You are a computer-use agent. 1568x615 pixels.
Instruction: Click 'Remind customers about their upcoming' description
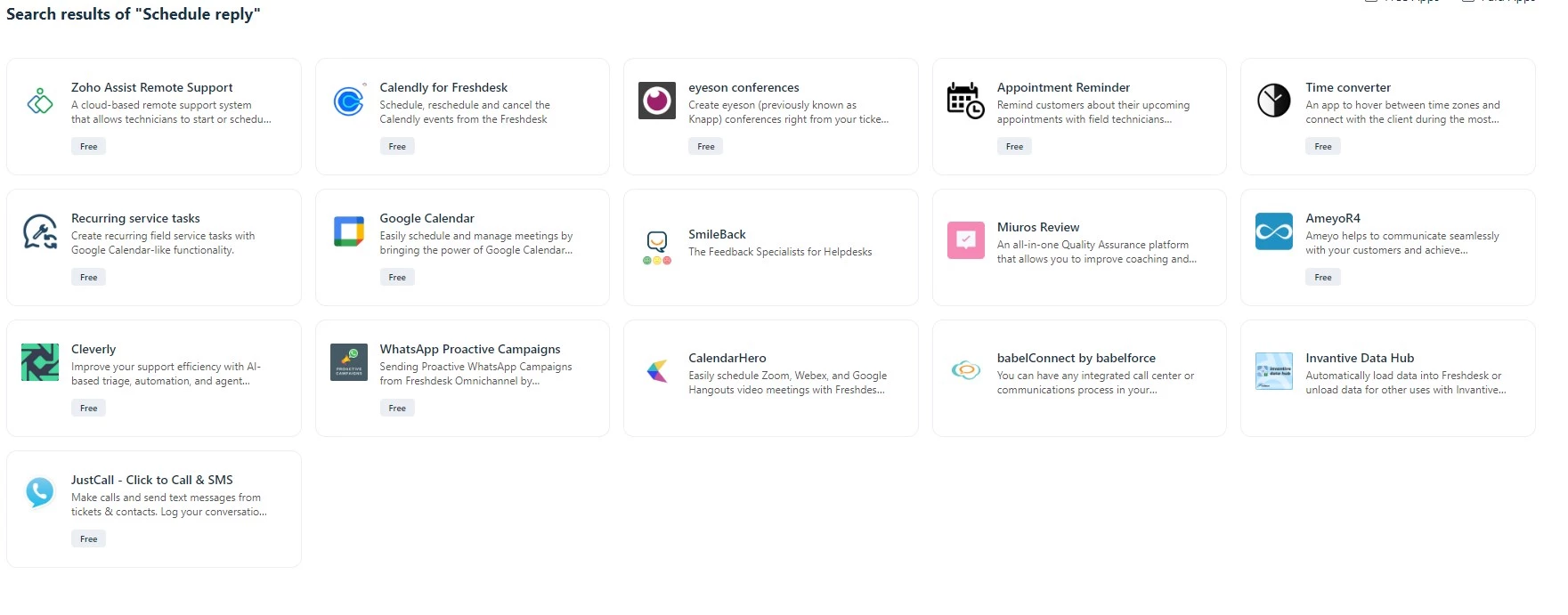pos(1093,105)
